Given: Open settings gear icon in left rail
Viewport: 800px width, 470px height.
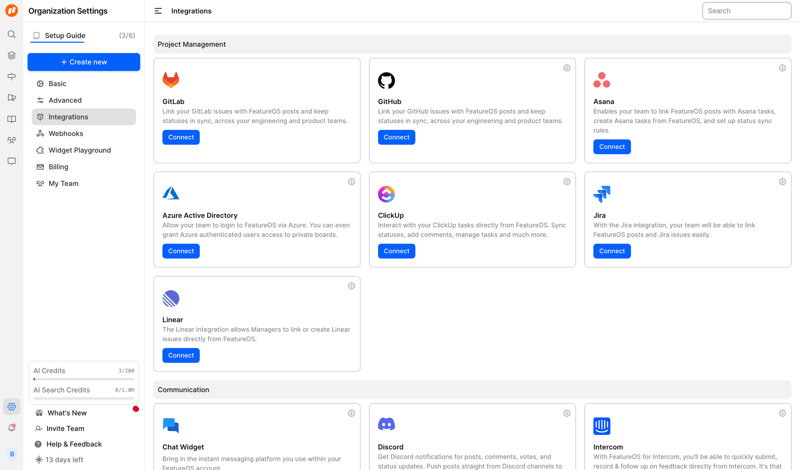Looking at the screenshot, I should click(11, 407).
